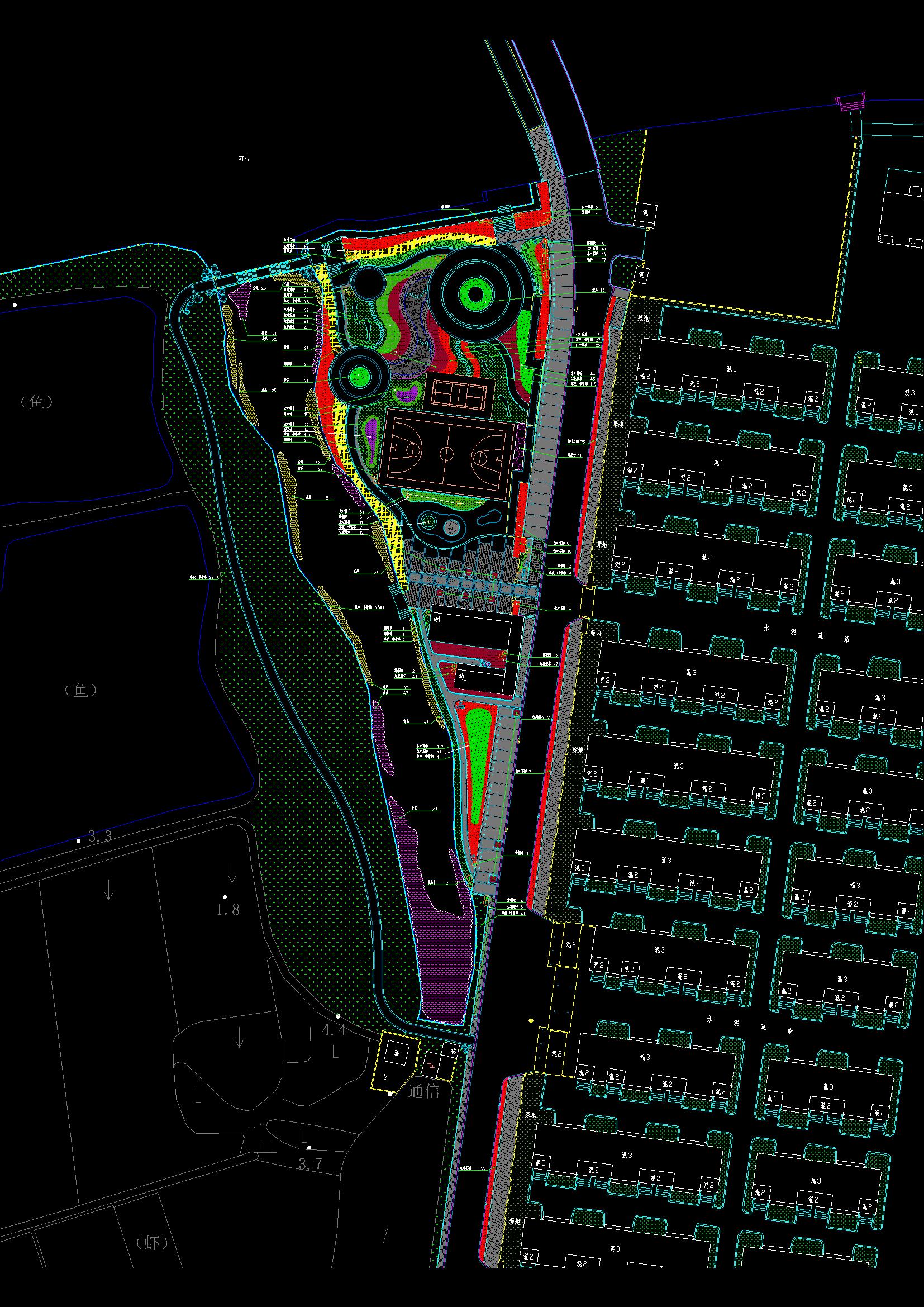Click the elevation value '3.7'

tap(311, 1164)
